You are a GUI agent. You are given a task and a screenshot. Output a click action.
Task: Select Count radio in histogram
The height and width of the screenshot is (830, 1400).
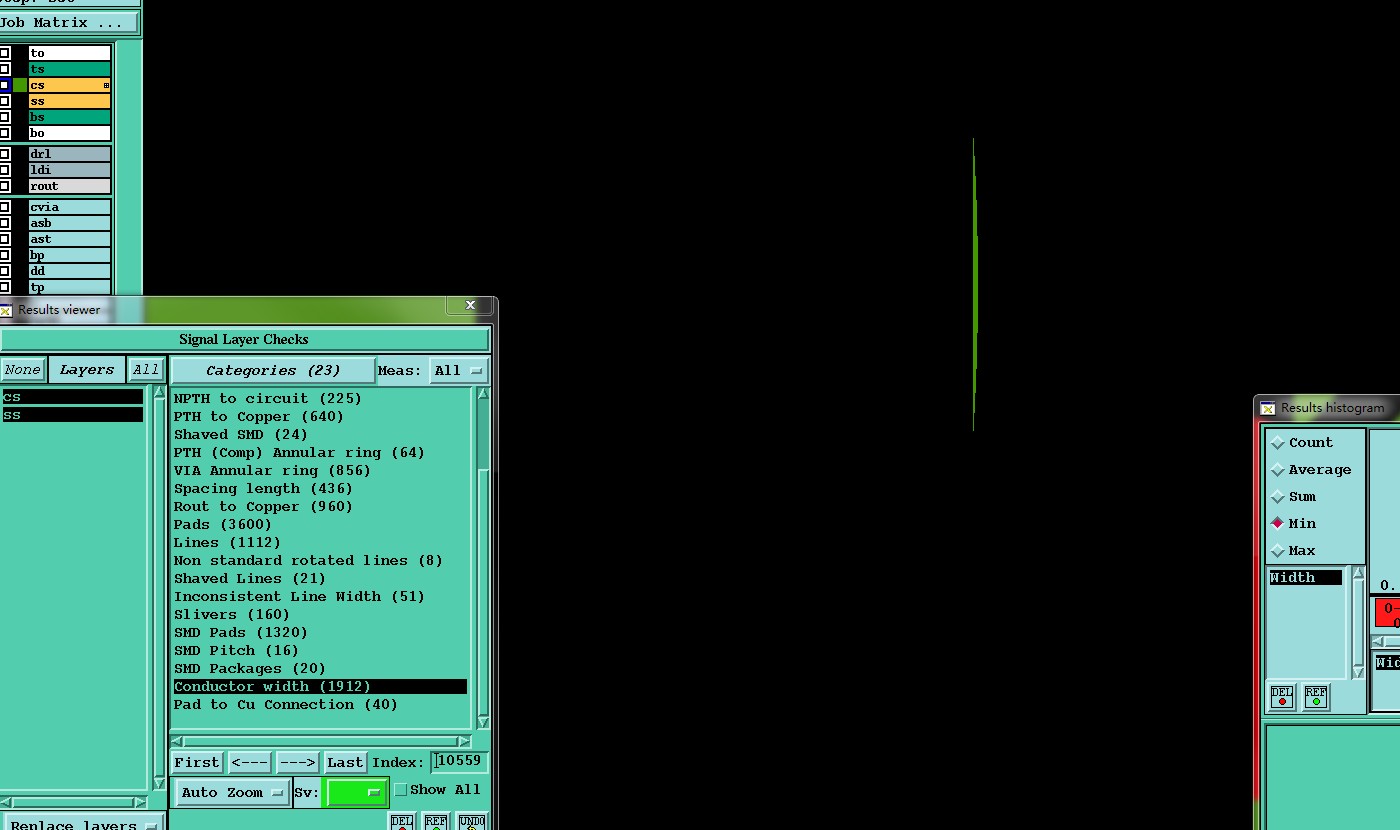click(x=1278, y=442)
